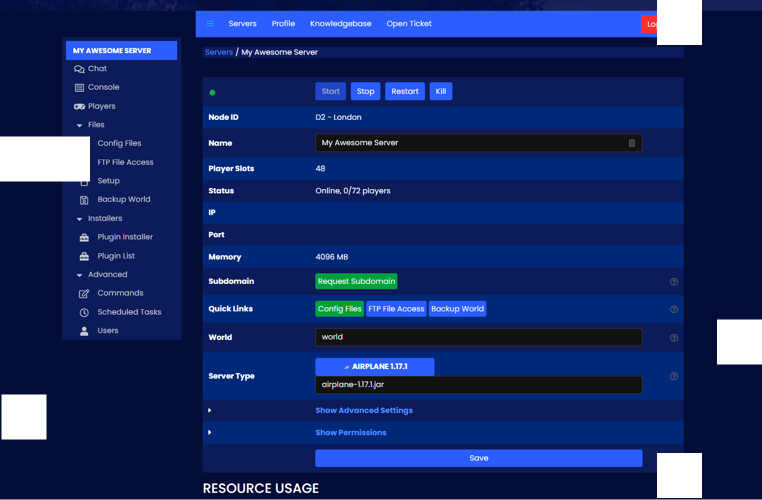
Task: Open the AIRPLANE 1.17.1 server type dropdown
Action: coord(375,367)
